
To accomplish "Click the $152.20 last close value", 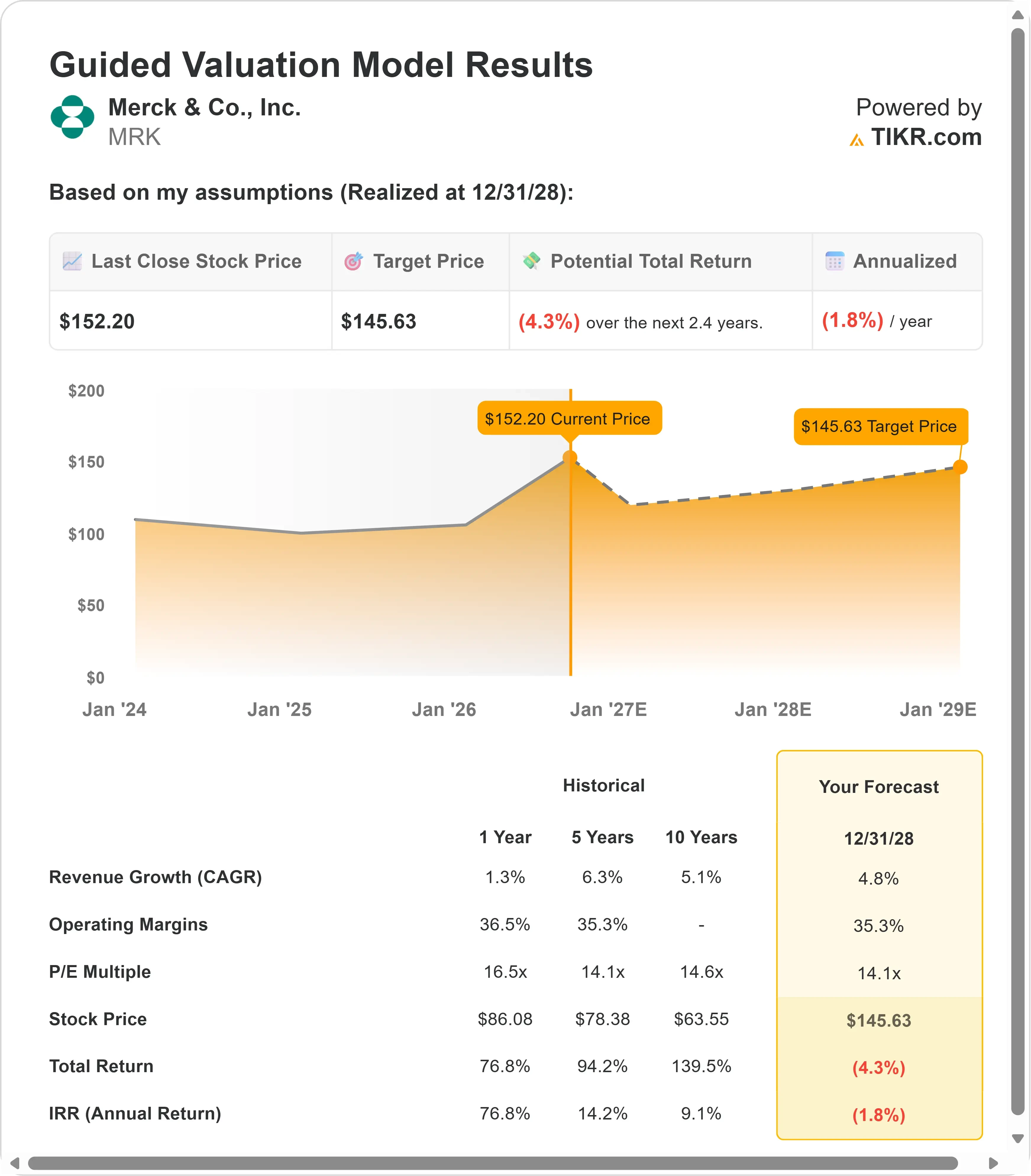I will 97,322.
